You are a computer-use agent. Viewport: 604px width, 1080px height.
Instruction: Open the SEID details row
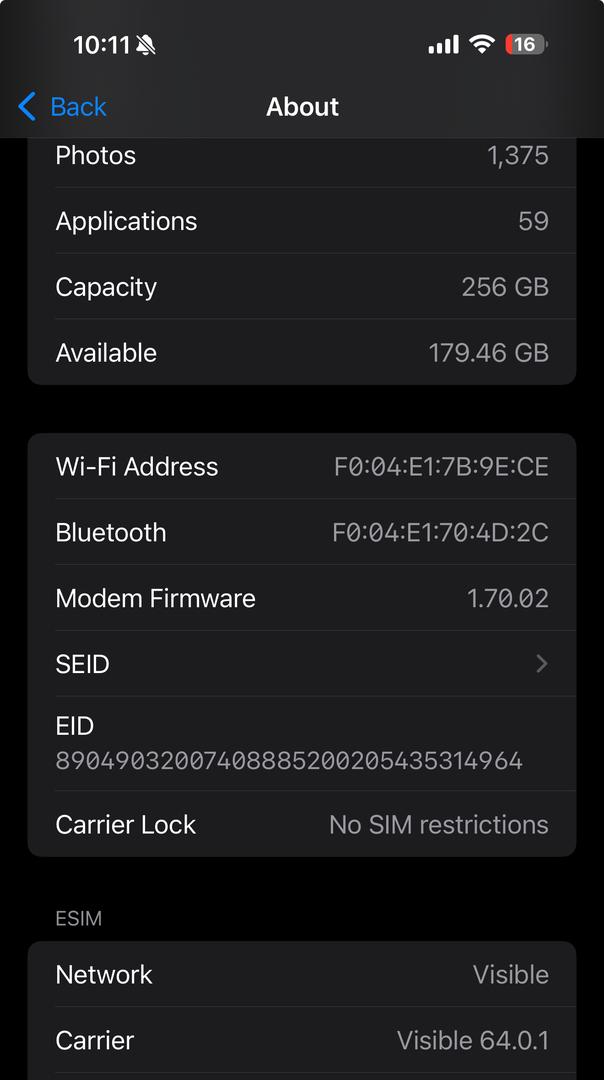point(300,664)
